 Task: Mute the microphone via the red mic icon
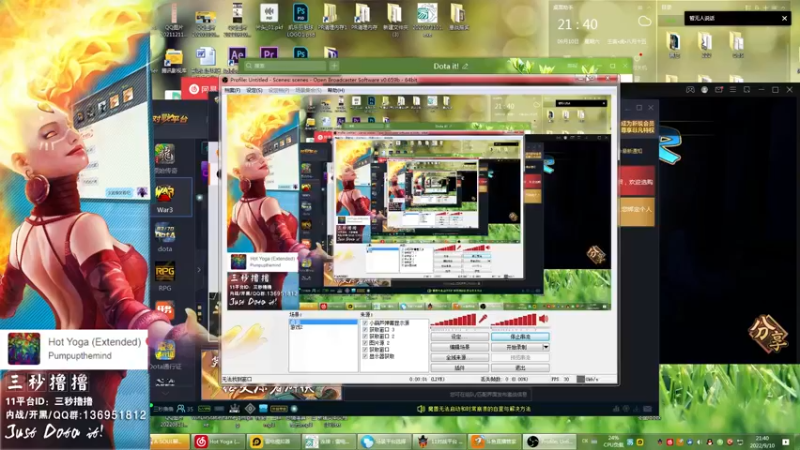pyautogui.click(x=482, y=319)
